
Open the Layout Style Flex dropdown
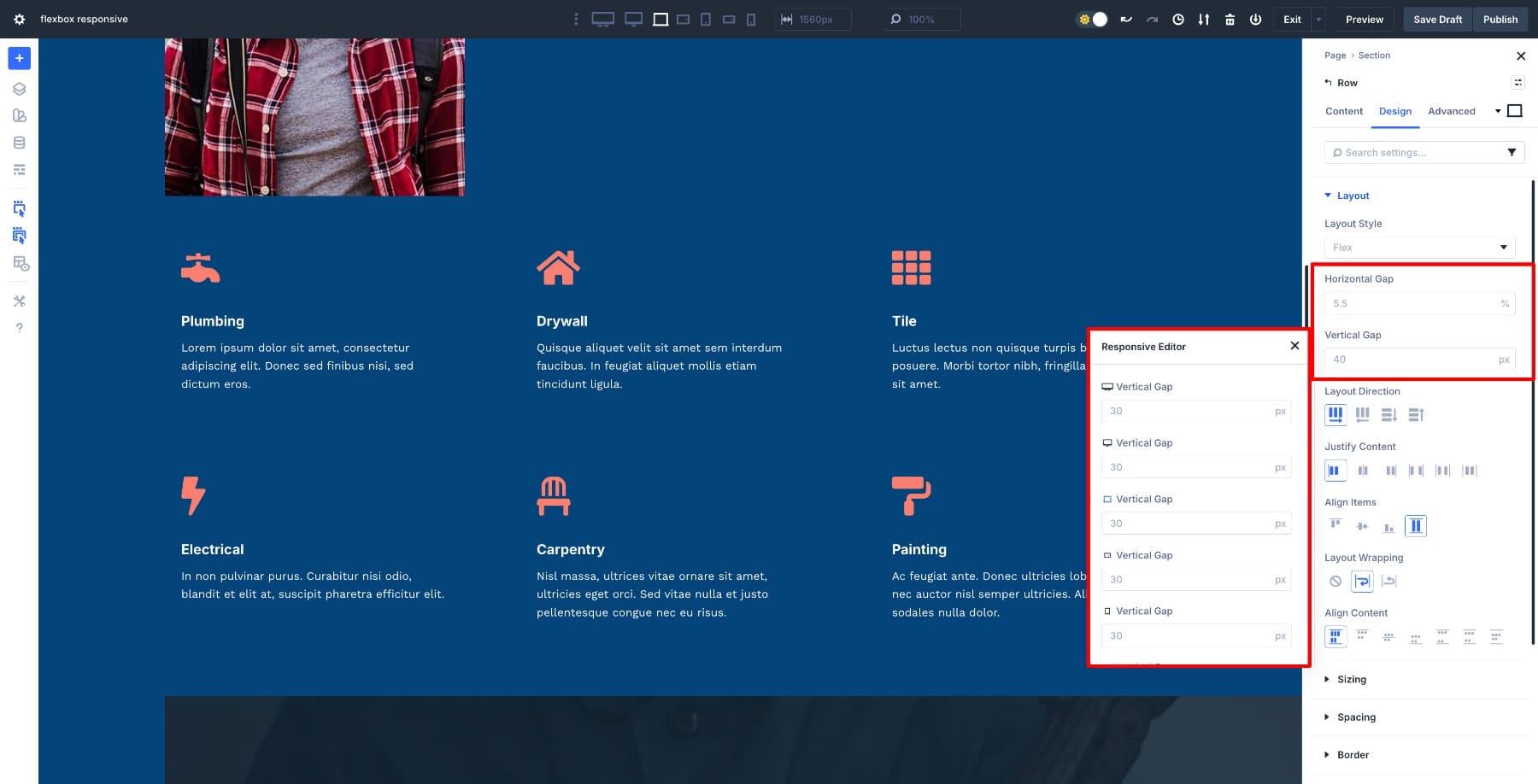coord(1419,248)
